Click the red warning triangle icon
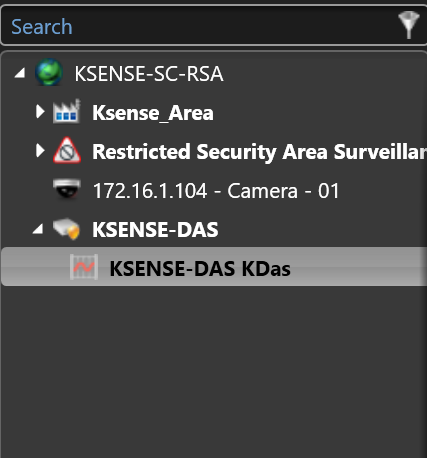This screenshot has width=427, height=458. point(67,150)
